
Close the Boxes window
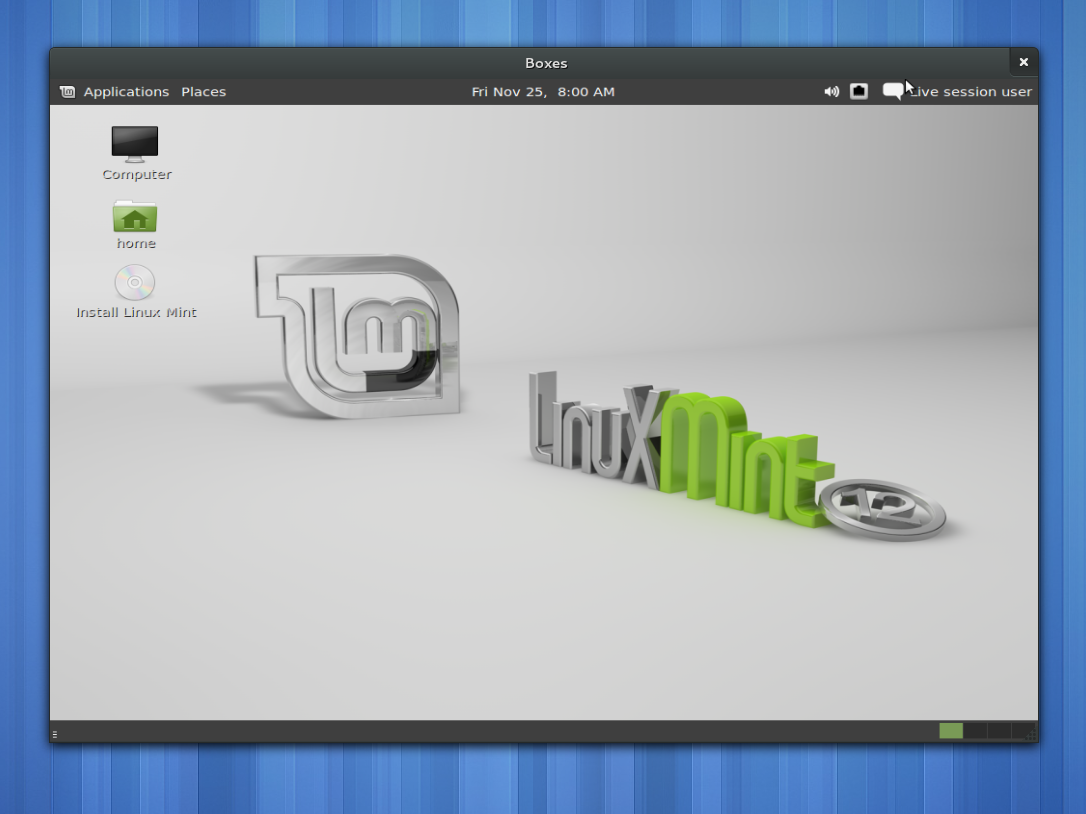1024,62
